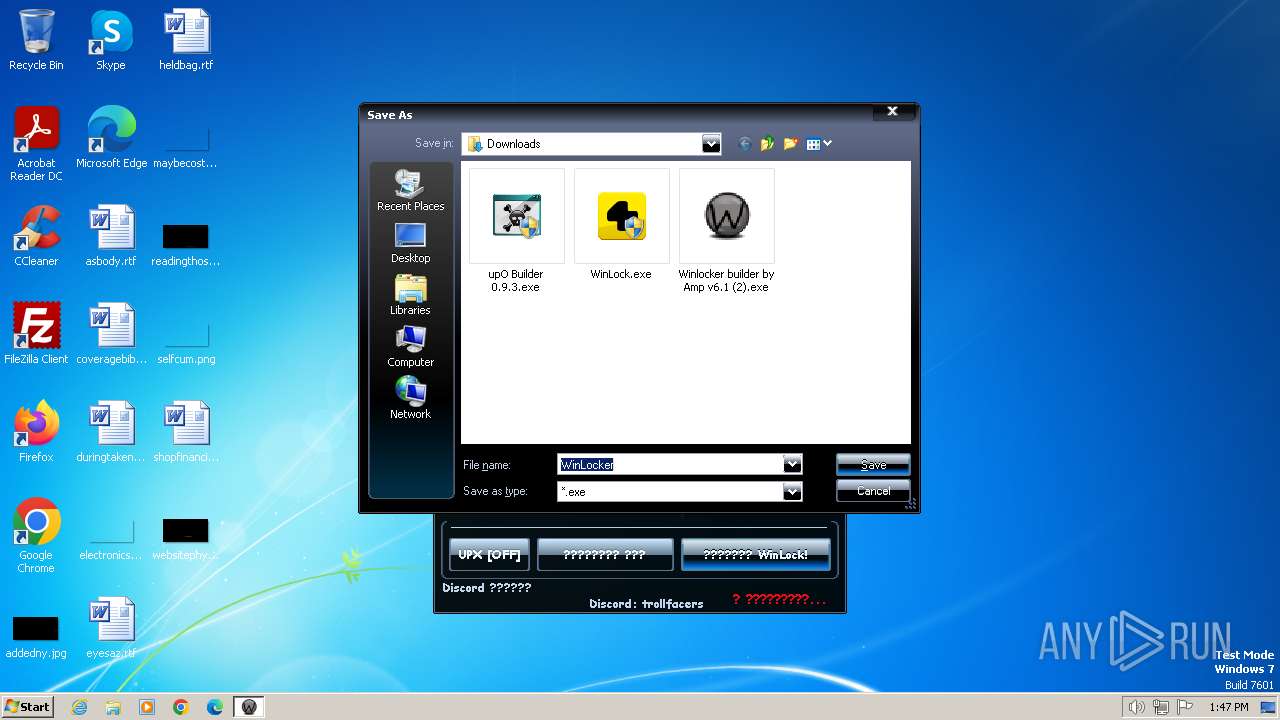Open asbody.rtf desktop file
Screen dimensions: 1280x720
coord(111,236)
